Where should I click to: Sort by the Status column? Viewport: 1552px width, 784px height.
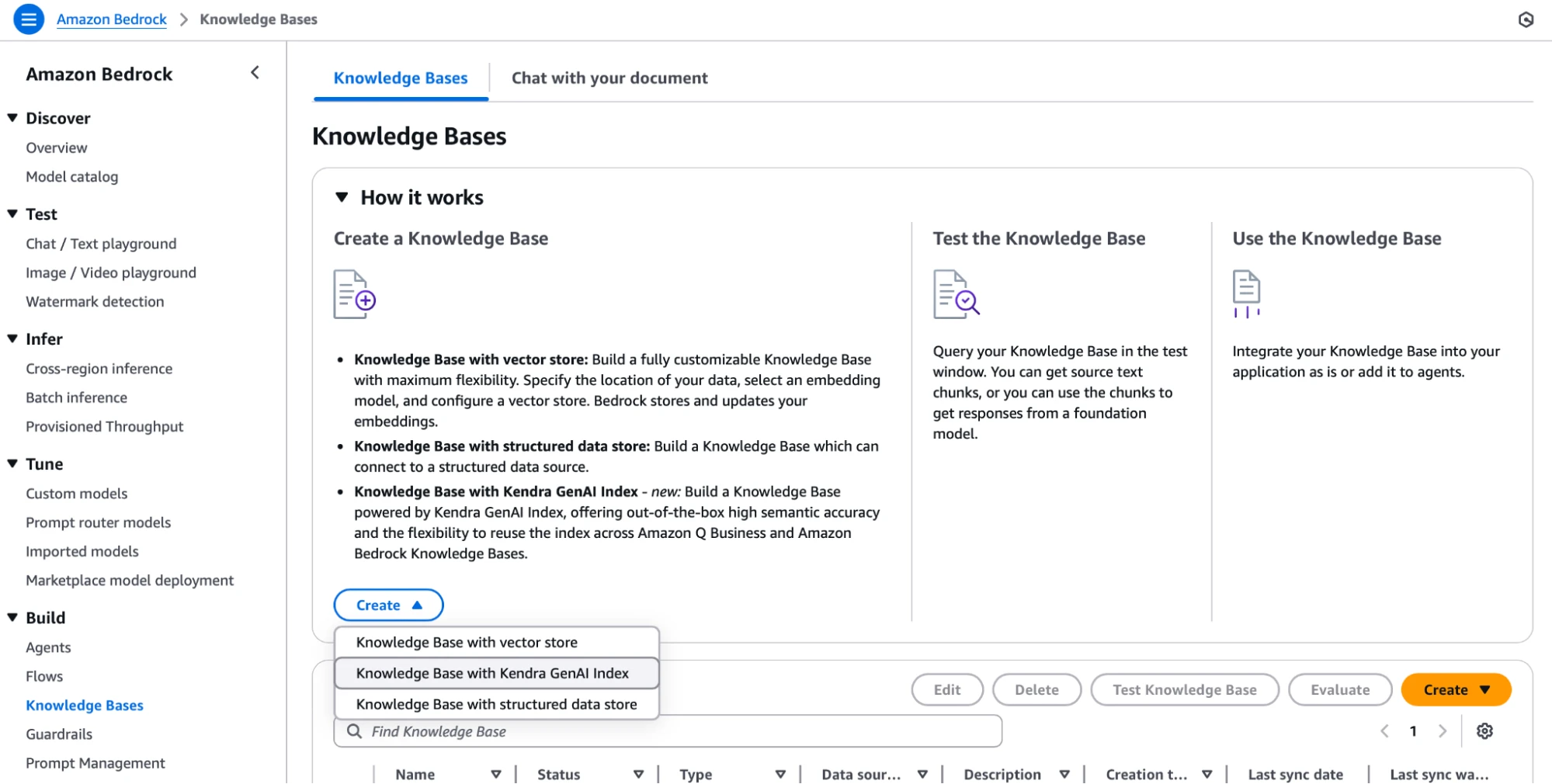coord(638,774)
